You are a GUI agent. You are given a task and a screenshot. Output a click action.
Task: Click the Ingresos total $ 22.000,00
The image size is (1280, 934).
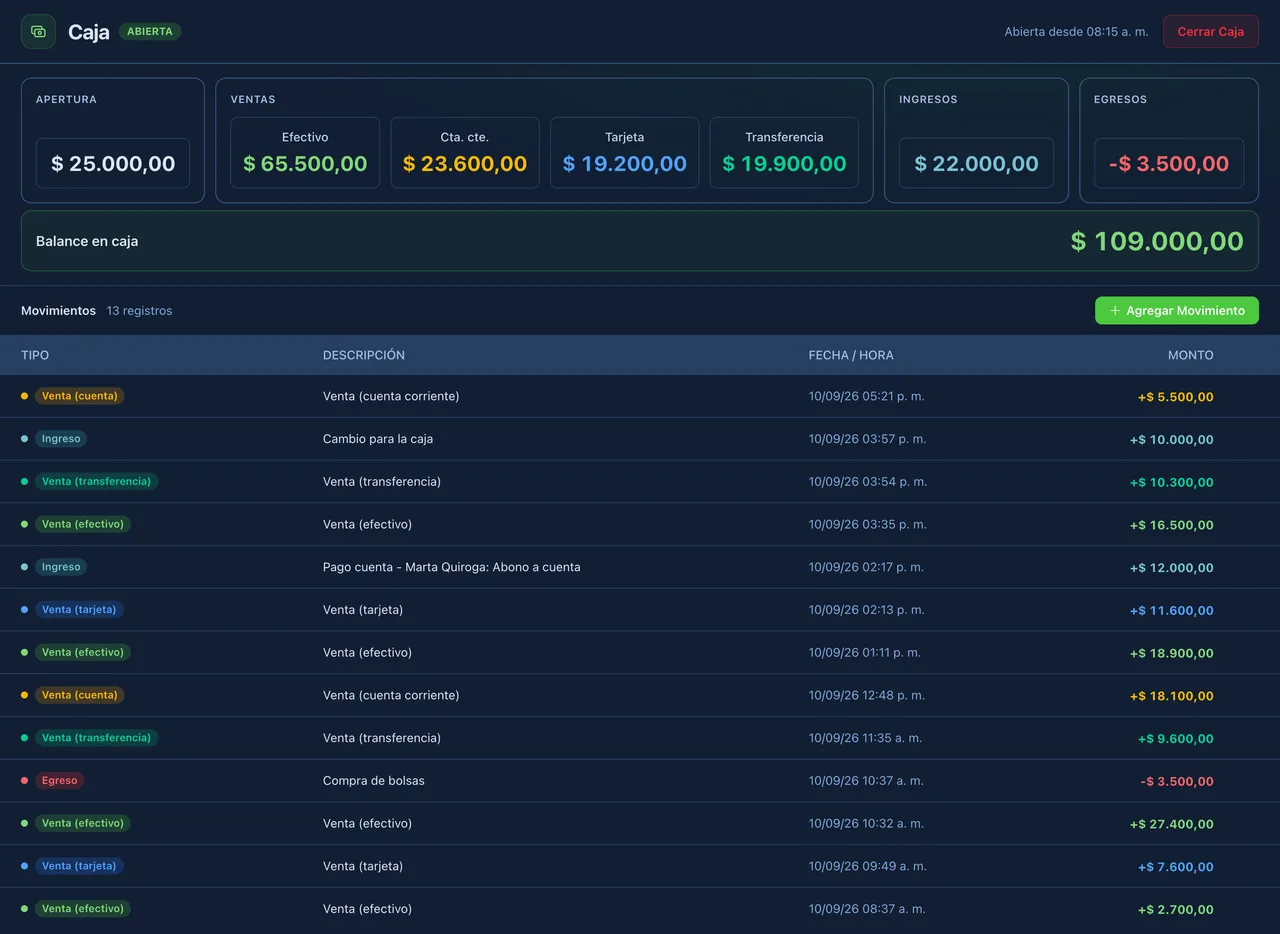976,163
